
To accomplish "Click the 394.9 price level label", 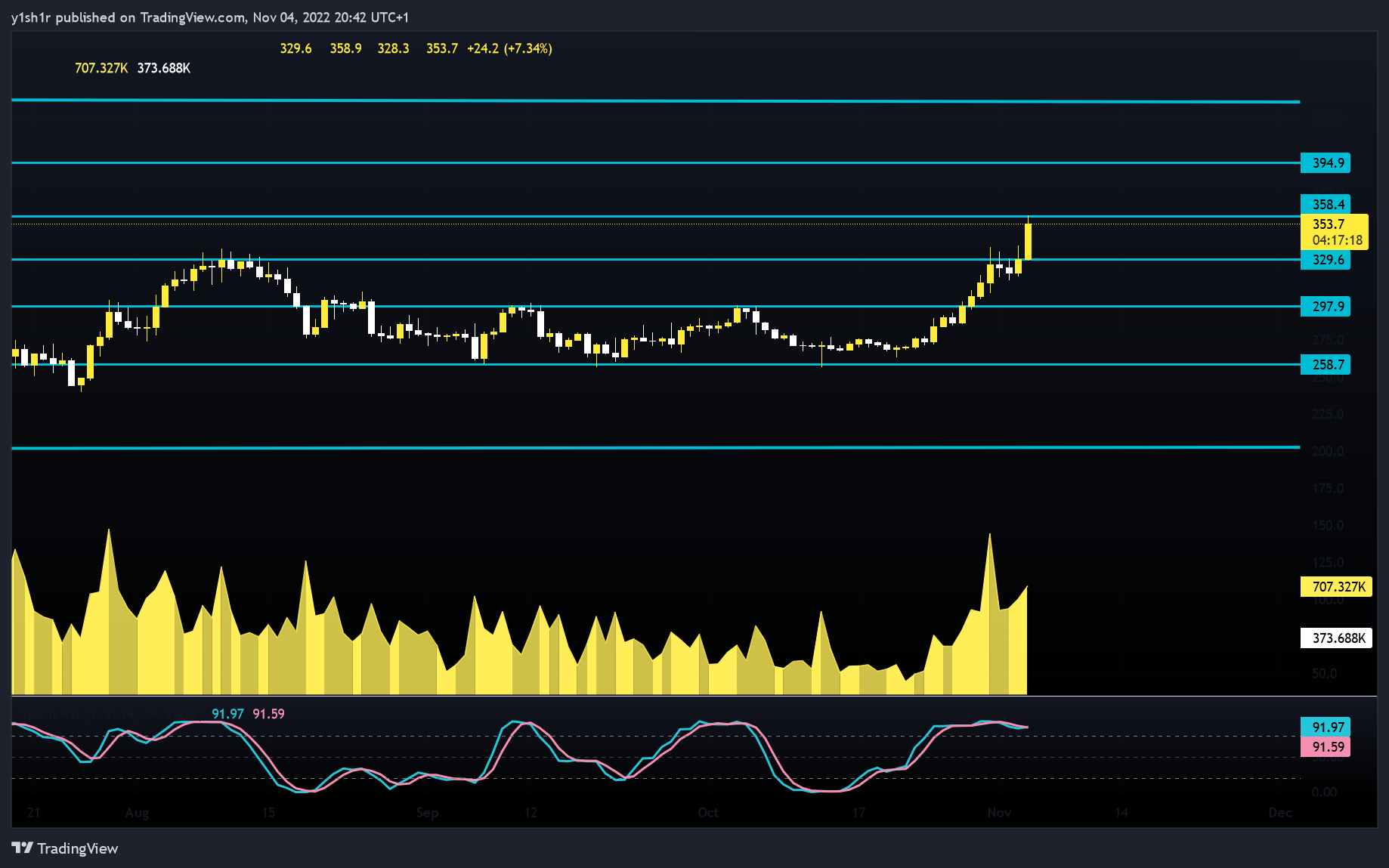I will (1326, 163).
